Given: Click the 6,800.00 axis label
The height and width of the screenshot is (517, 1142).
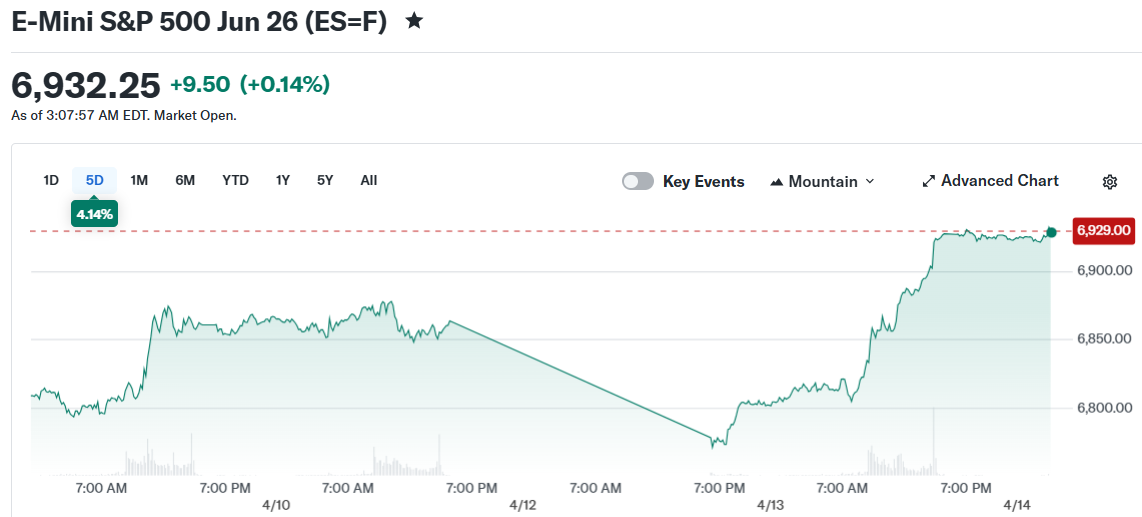Looking at the screenshot, I should click(x=1104, y=408).
